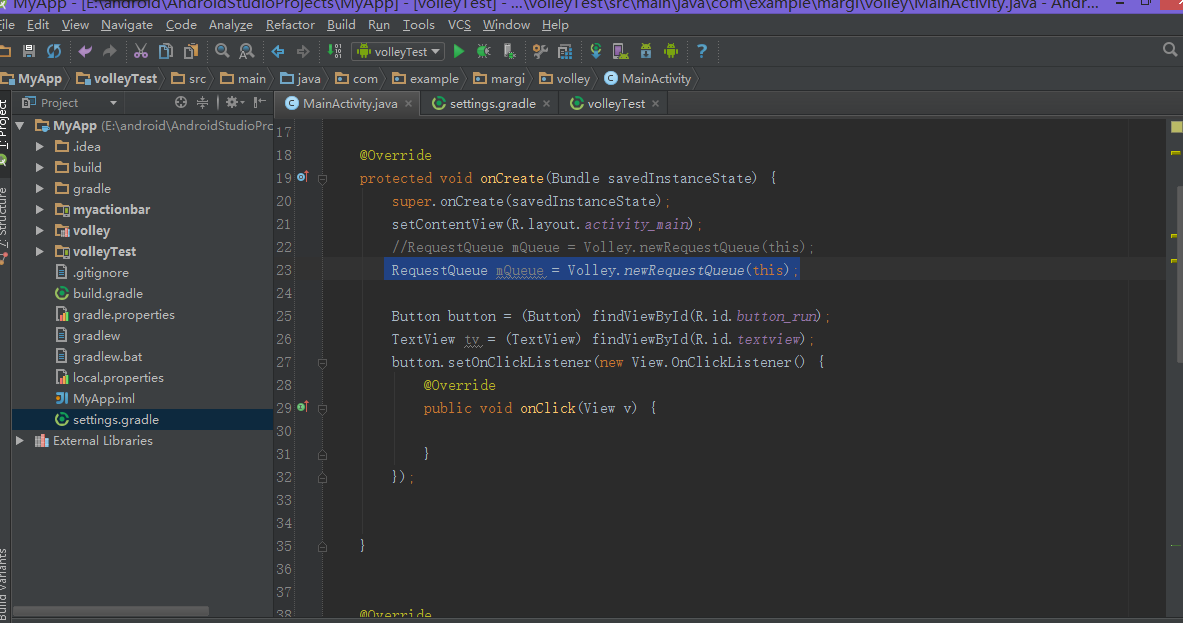1183x623 pixels.
Task: Open the VCS menu
Action: (459, 25)
